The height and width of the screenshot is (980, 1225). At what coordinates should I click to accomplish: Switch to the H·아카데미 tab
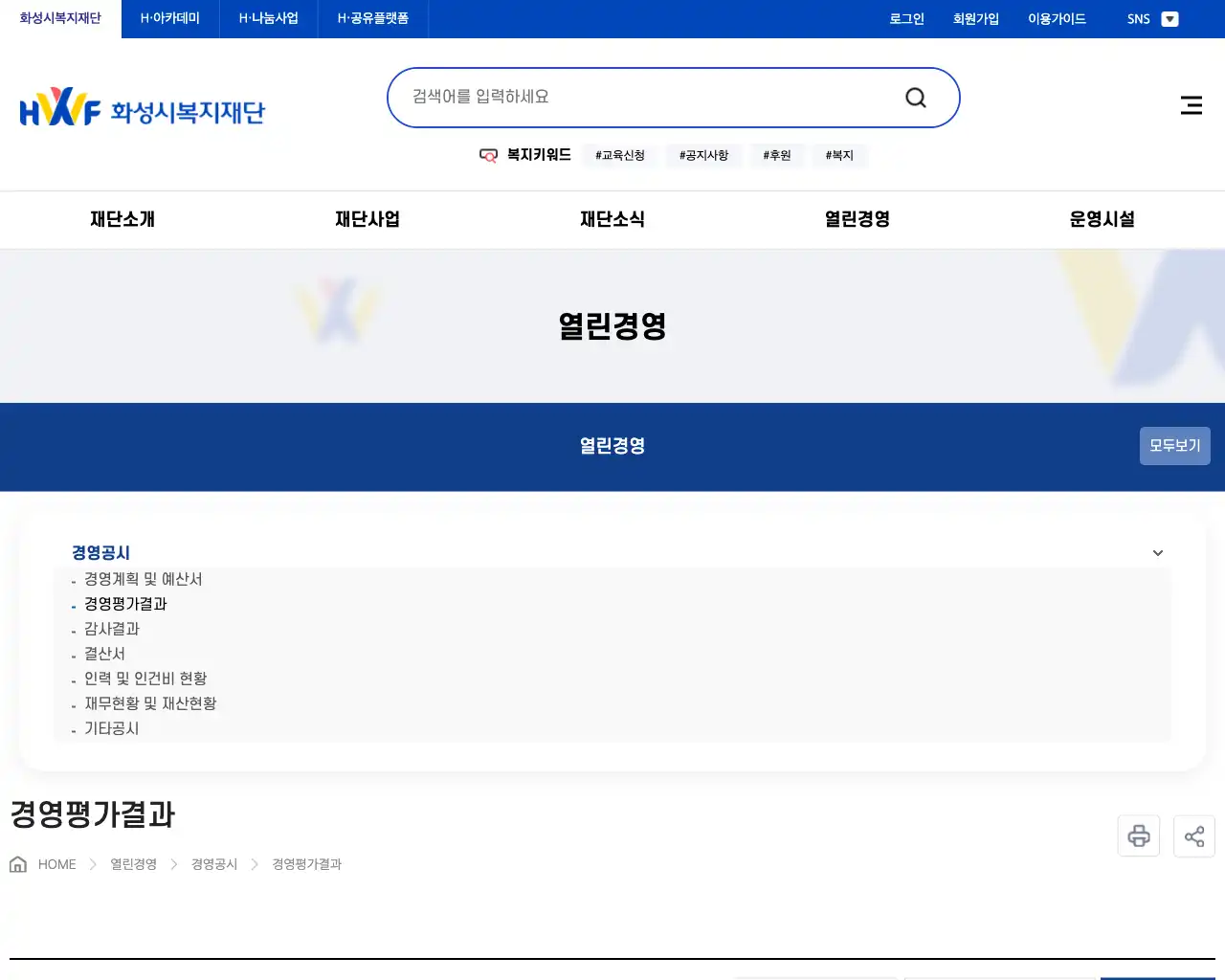click(x=168, y=18)
